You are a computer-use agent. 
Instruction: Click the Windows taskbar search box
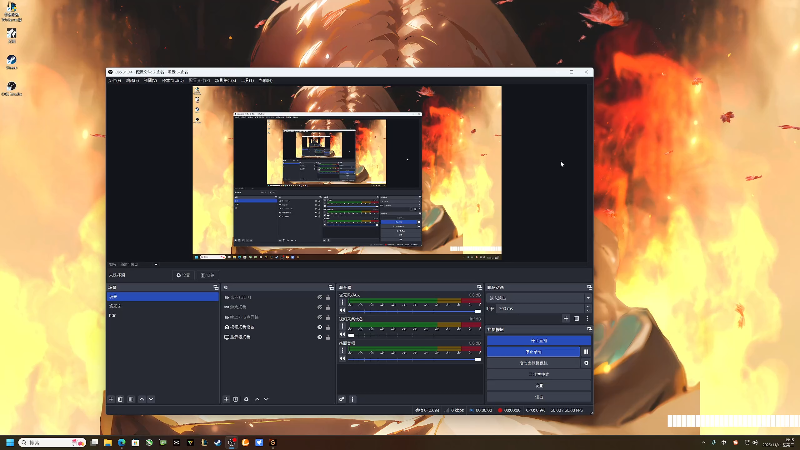click(x=52, y=442)
